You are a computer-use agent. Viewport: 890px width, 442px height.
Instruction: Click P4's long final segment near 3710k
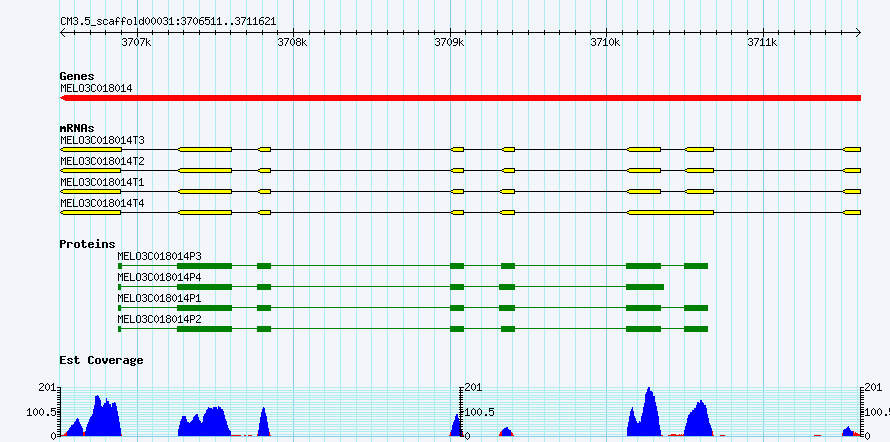pos(645,287)
